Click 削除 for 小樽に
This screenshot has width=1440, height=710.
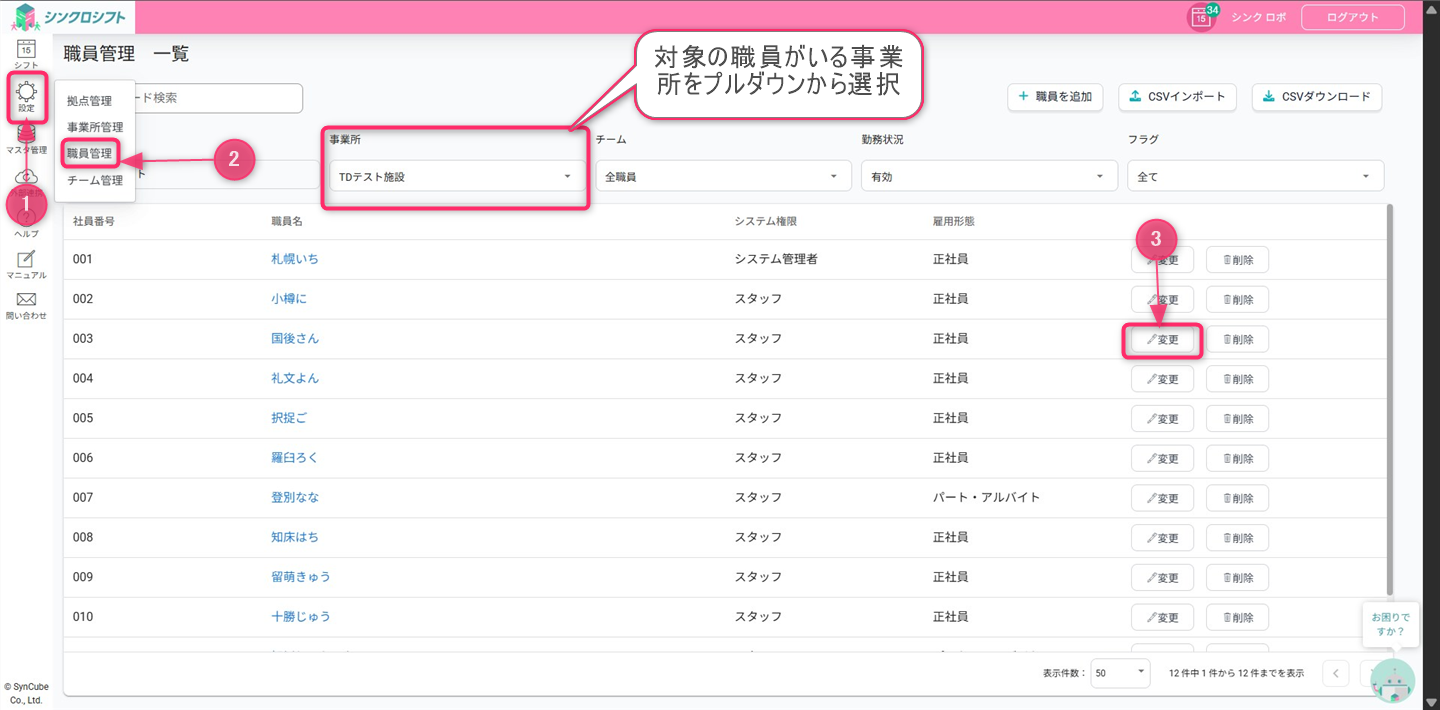pyautogui.click(x=1237, y=299)
